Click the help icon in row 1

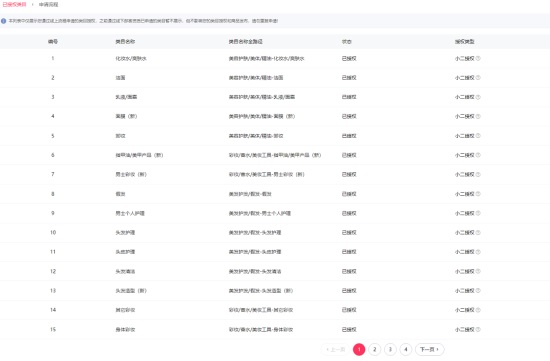[478, 59]
